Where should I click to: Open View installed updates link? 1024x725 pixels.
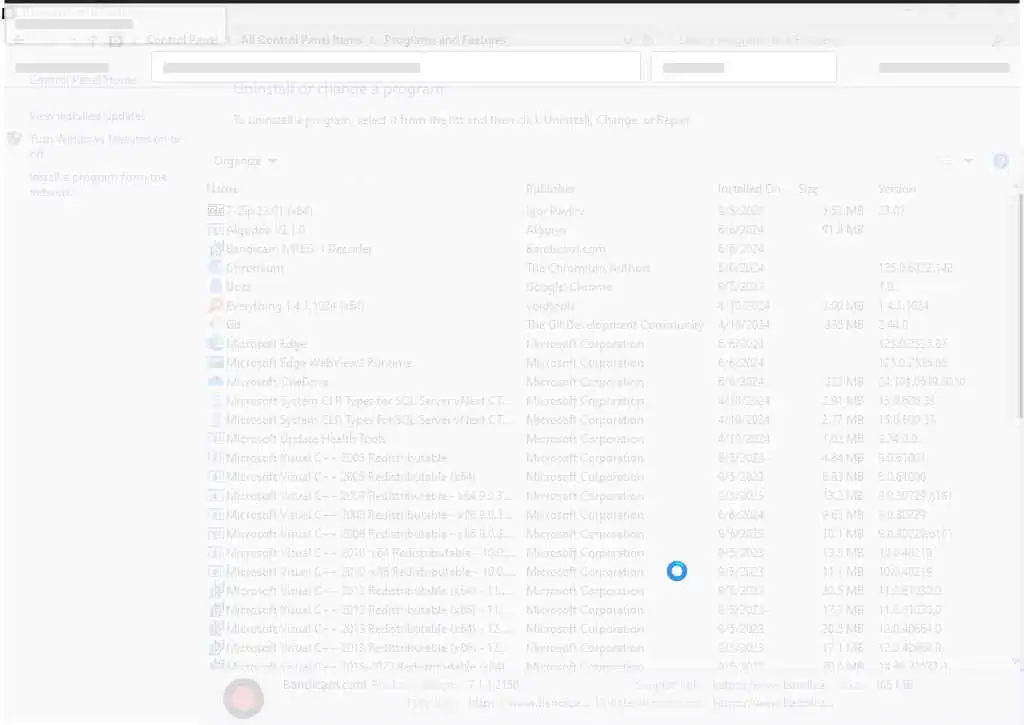(x=87, y=116)
